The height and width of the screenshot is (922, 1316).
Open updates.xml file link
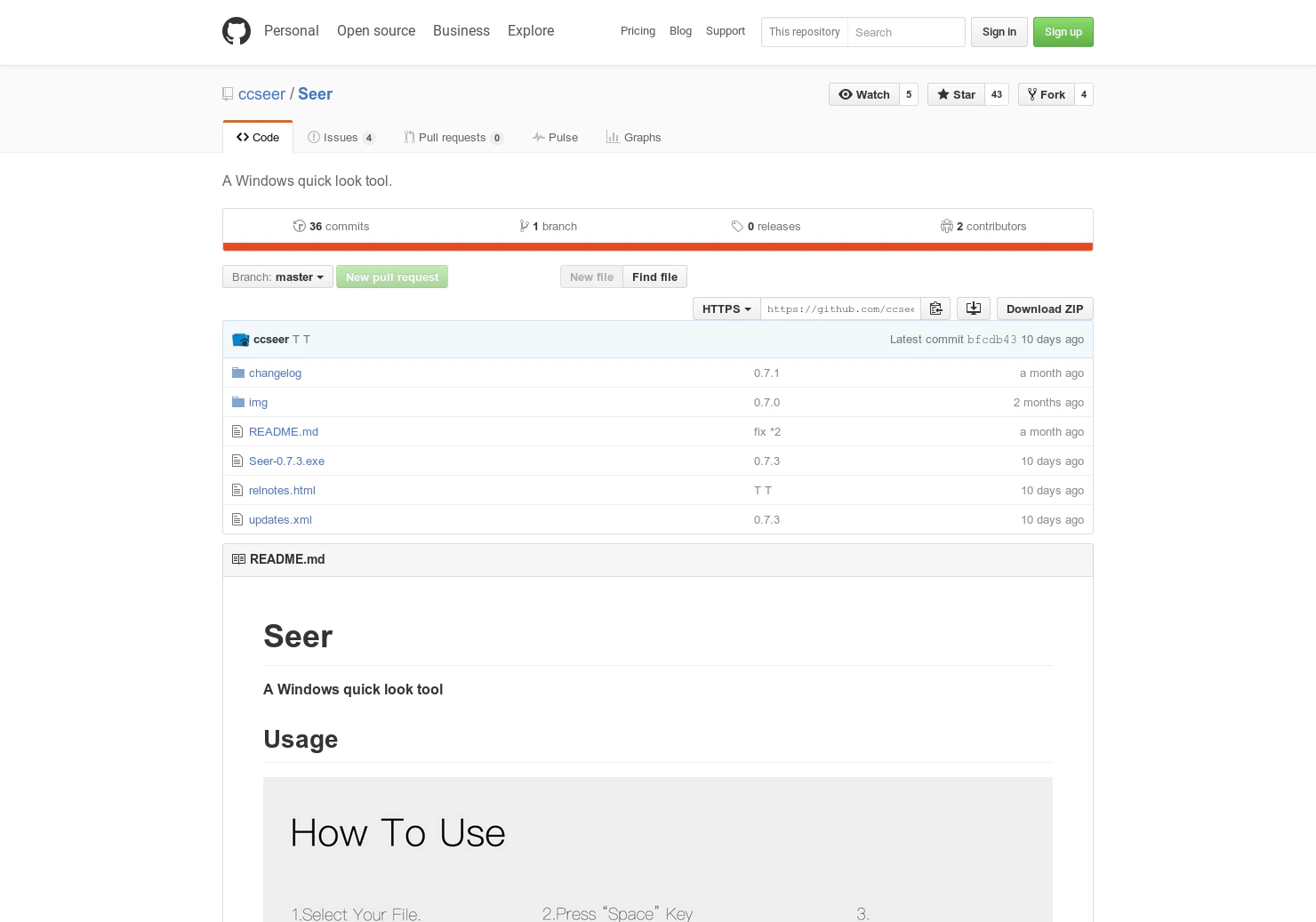(280, 519)
